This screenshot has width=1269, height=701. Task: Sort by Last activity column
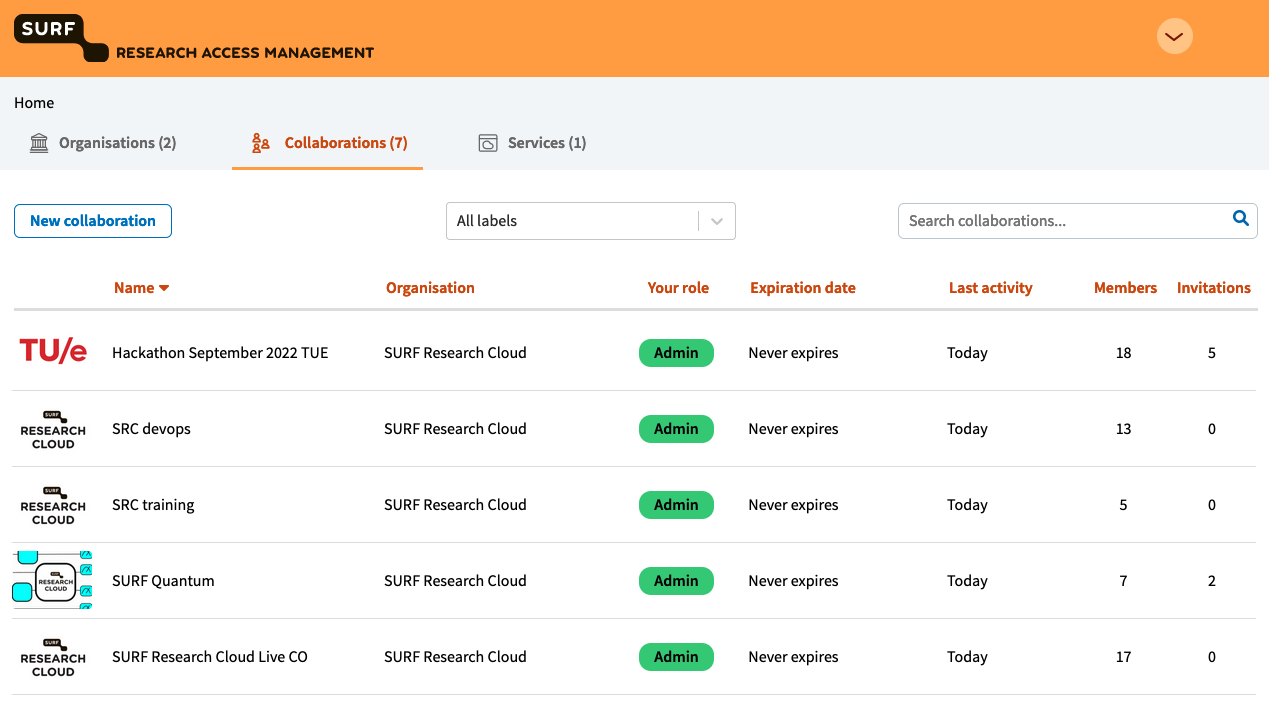click(x=991, y=288)
